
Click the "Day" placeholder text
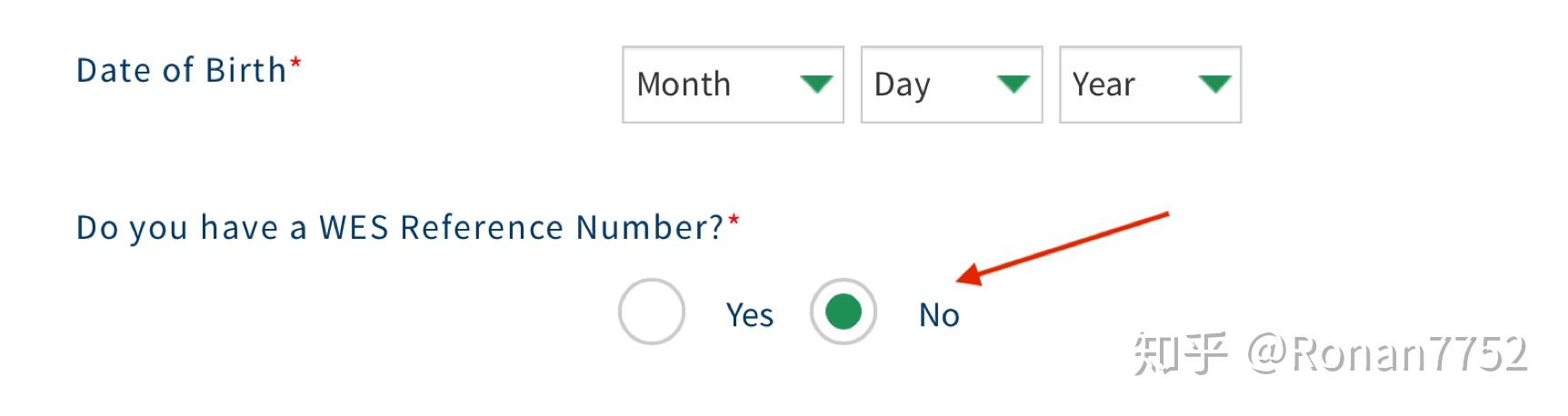click(x=902, y=84)
